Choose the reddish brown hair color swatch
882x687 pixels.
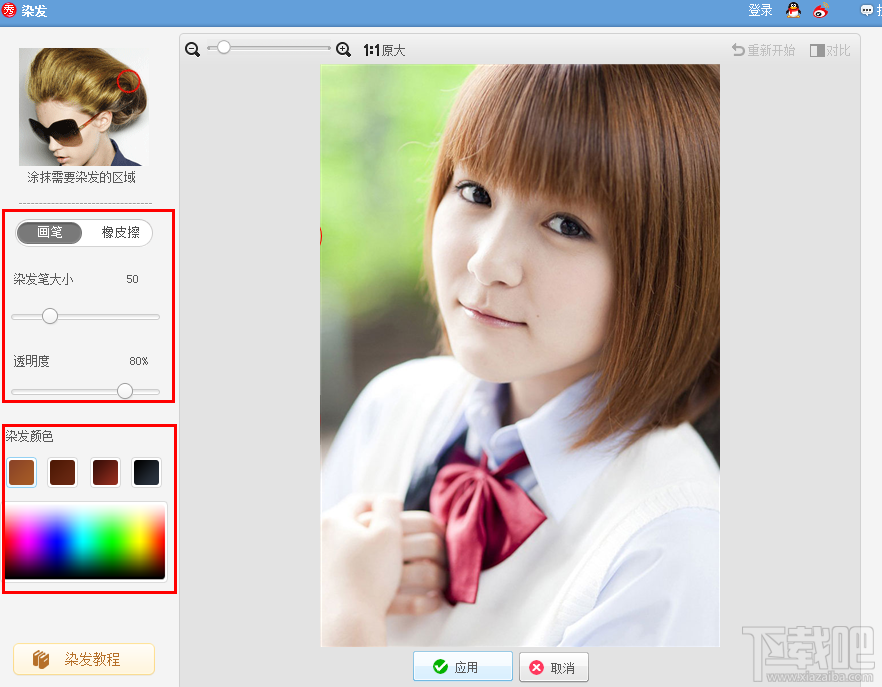[x=105, y=472]
